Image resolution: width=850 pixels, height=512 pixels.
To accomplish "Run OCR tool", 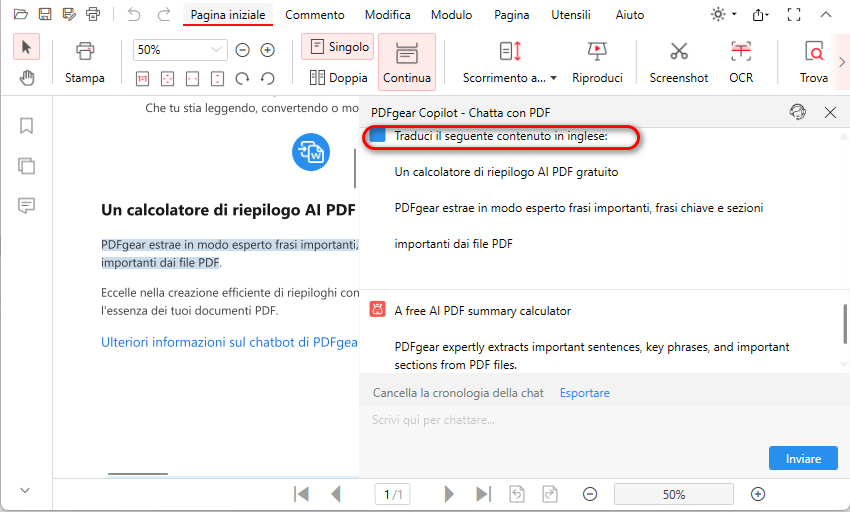I will (741, 62).
